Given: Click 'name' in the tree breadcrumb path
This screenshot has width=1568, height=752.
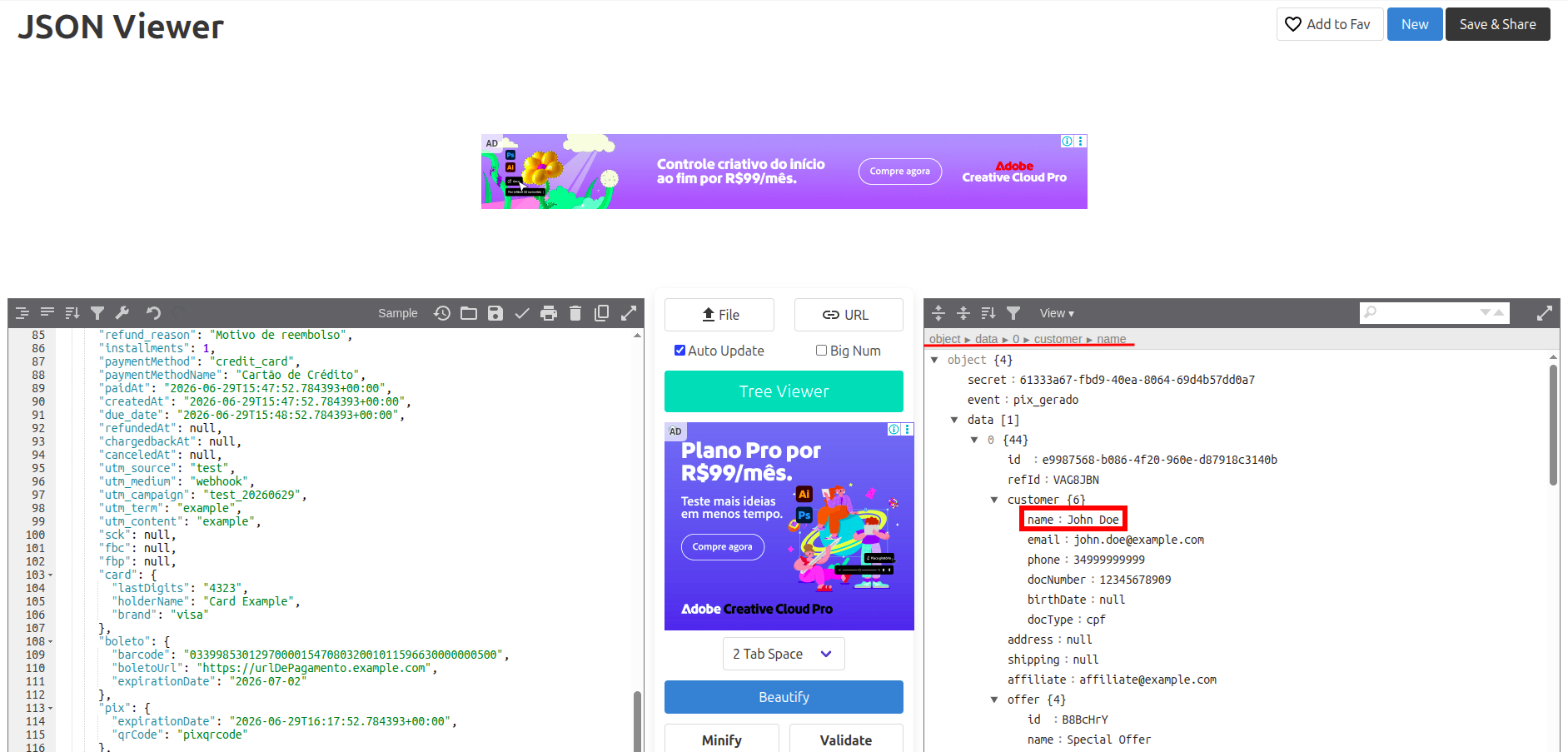Looking at the screenshot, I should pos(1111,339).
